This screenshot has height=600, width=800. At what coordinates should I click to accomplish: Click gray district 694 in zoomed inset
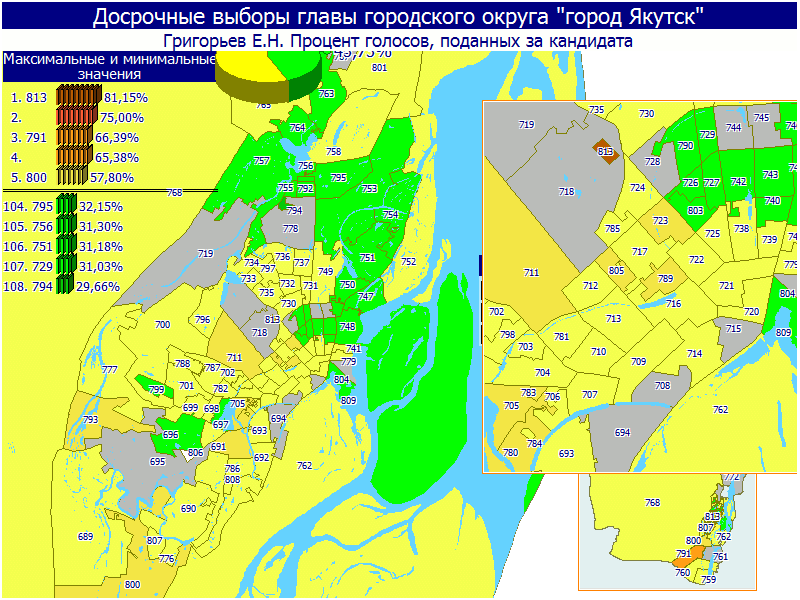tap(622, 432)
